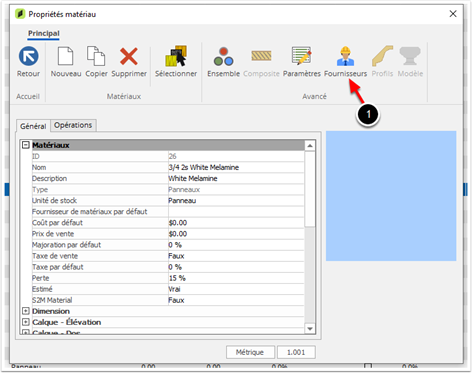Expand the Dimension property group
The image size is (472, 373).
click(26, 311)
